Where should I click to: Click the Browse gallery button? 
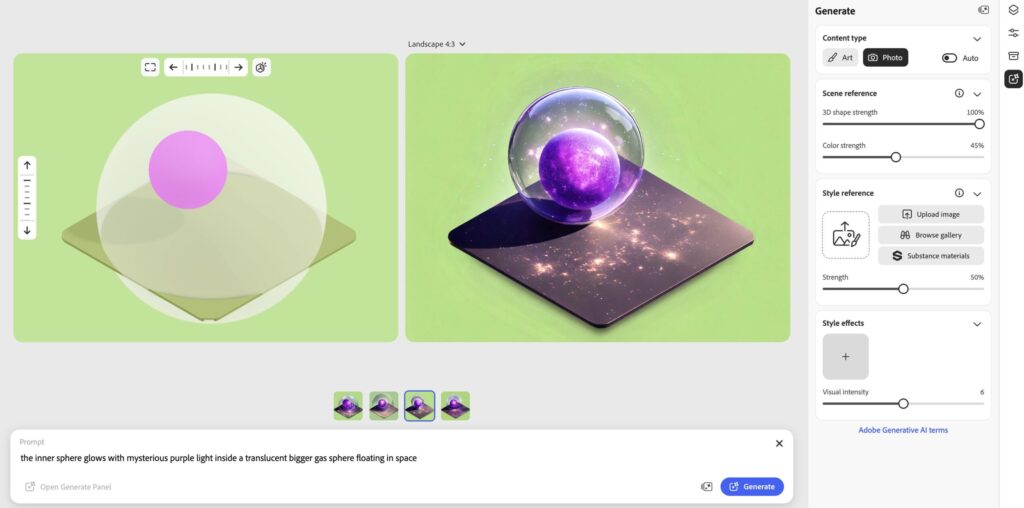(931, 235)
